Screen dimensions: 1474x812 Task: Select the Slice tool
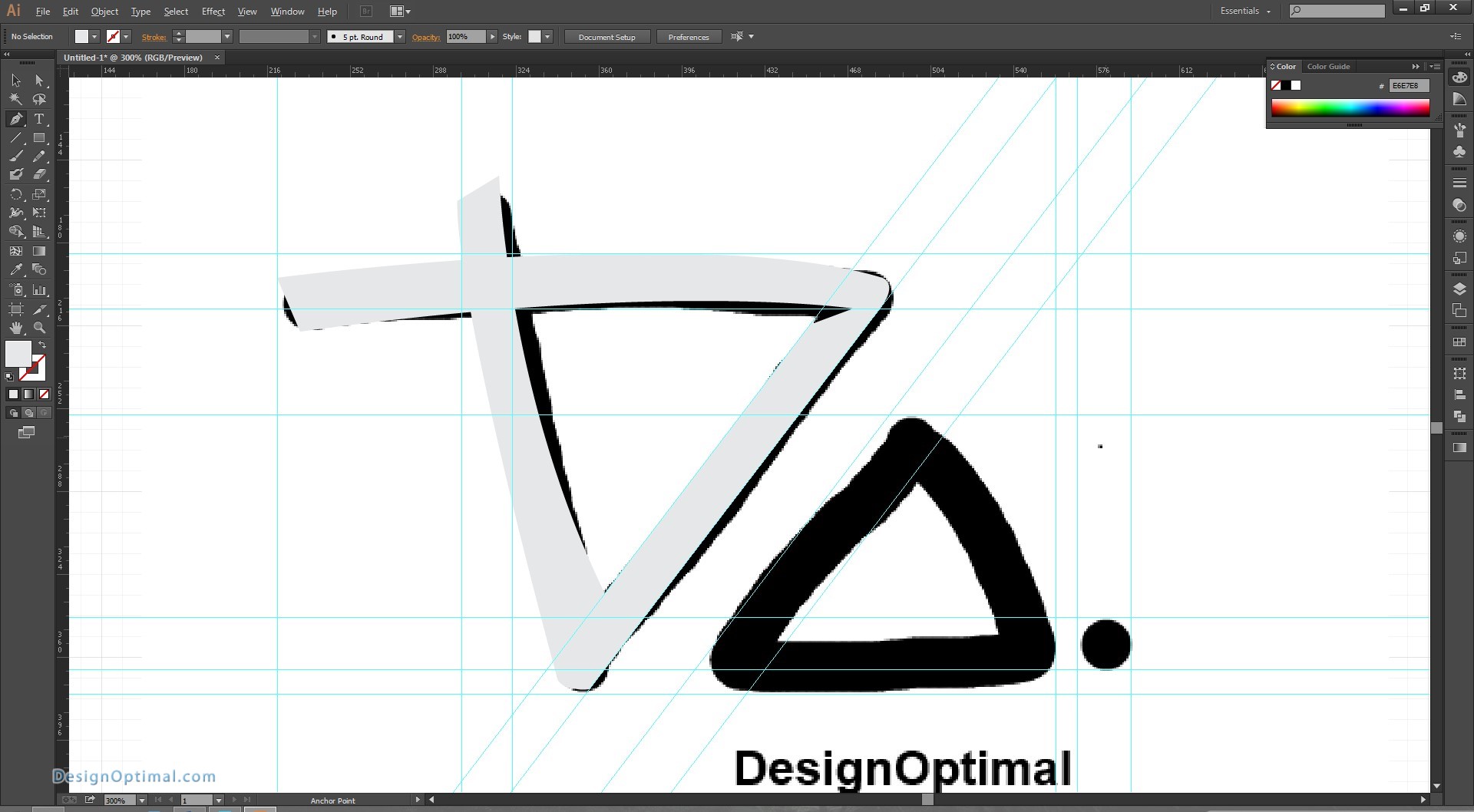(40, 309)
